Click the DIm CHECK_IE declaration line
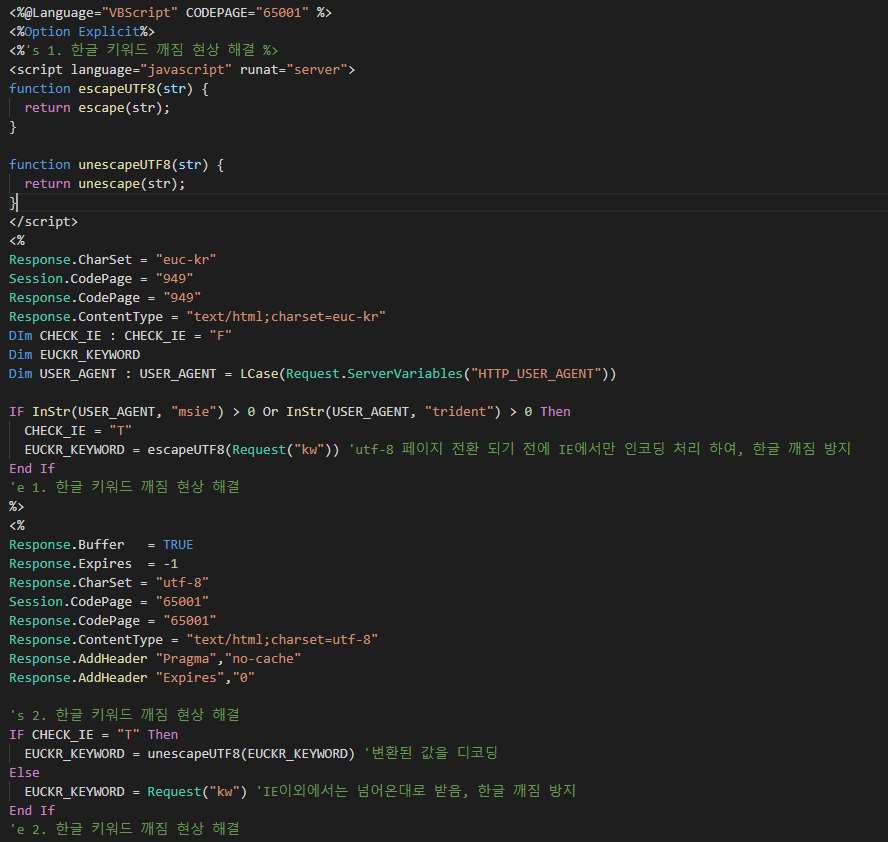This screenshot has height=842, width=888. coord(120,336)
